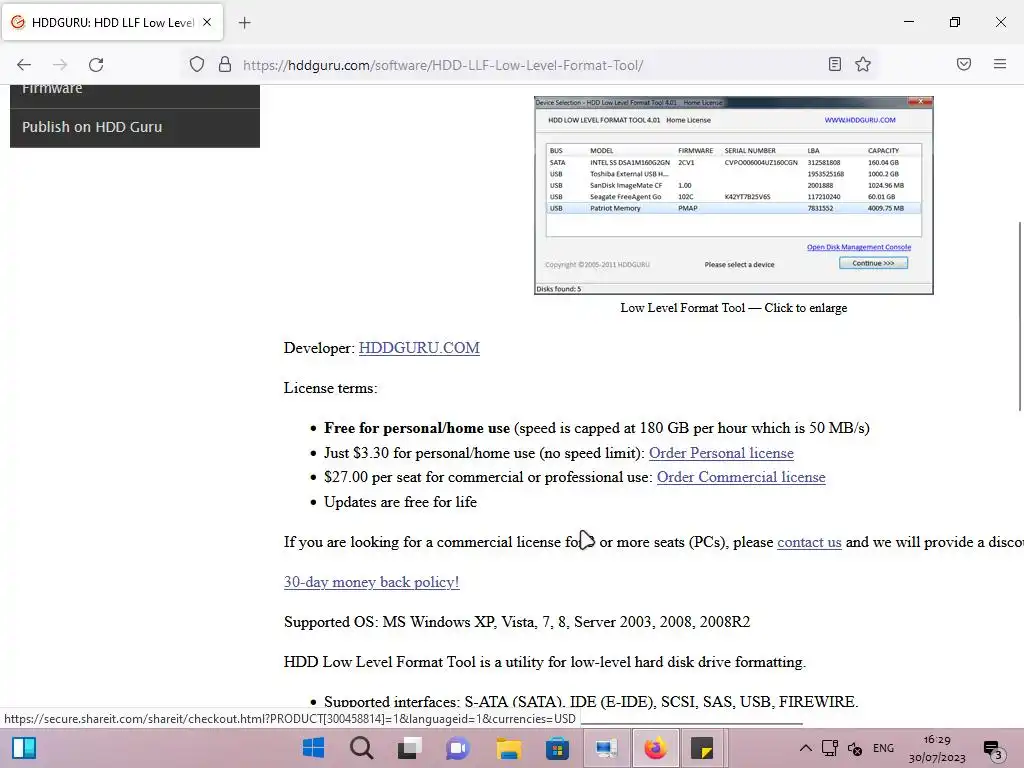Save page to Pocket
This screenshot has height=768, width=1024.
pyautogui.click(x=963, y=64)
